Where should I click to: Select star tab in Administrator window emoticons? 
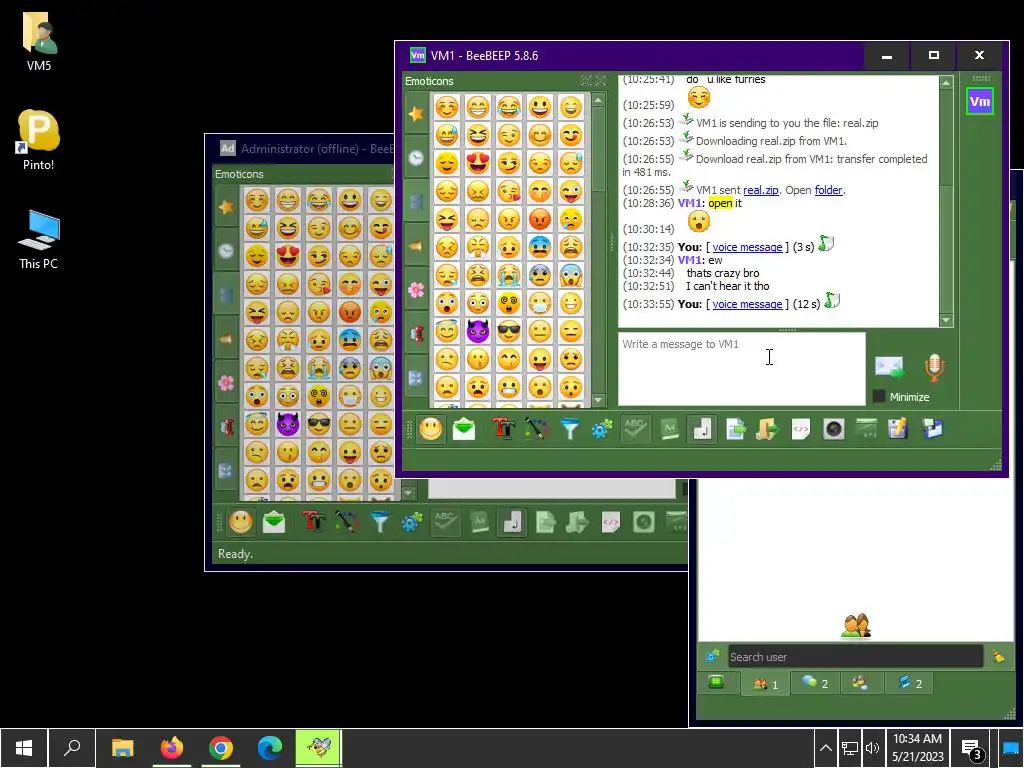tap(226, 207)
